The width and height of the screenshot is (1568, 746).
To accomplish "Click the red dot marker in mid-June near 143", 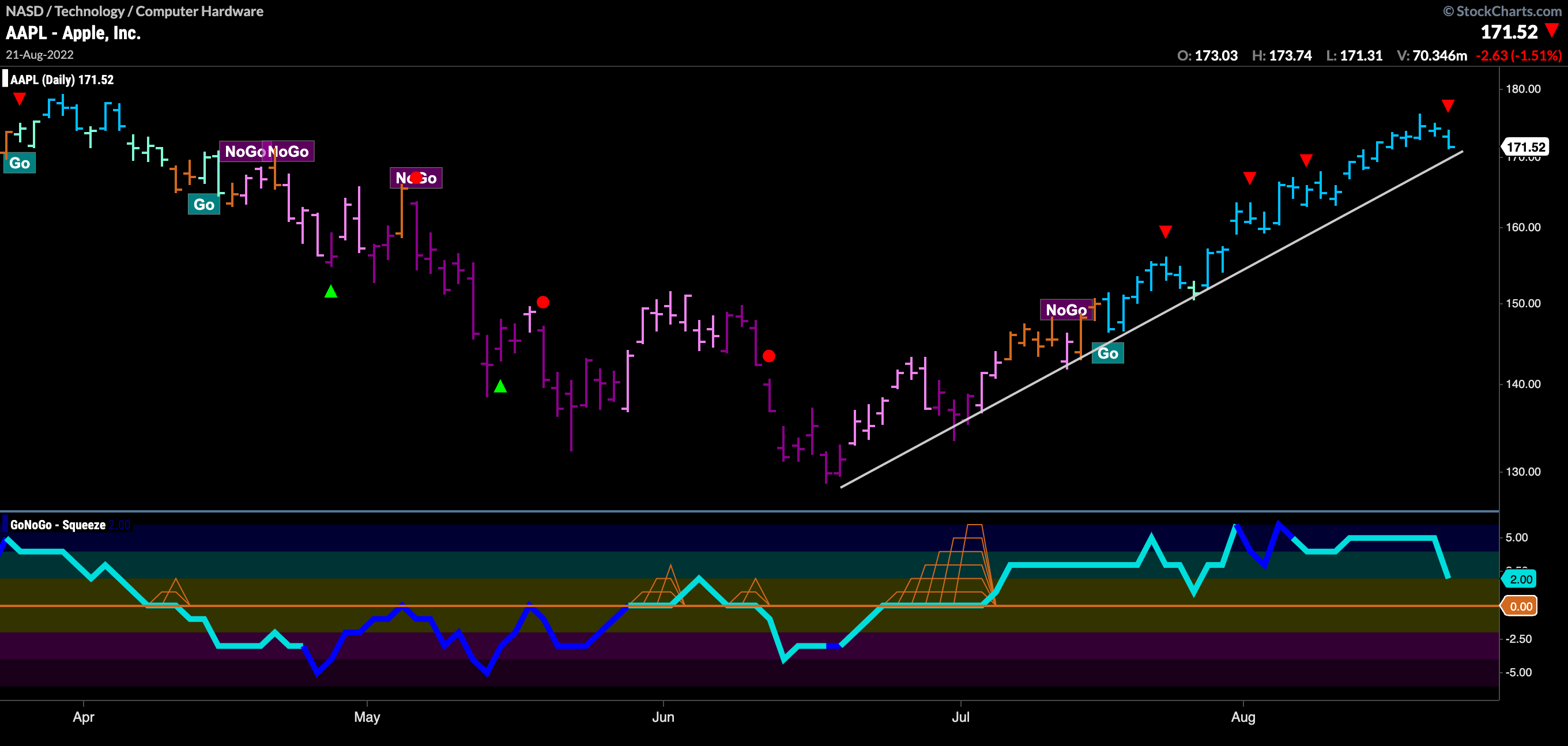I will point(769,356).
